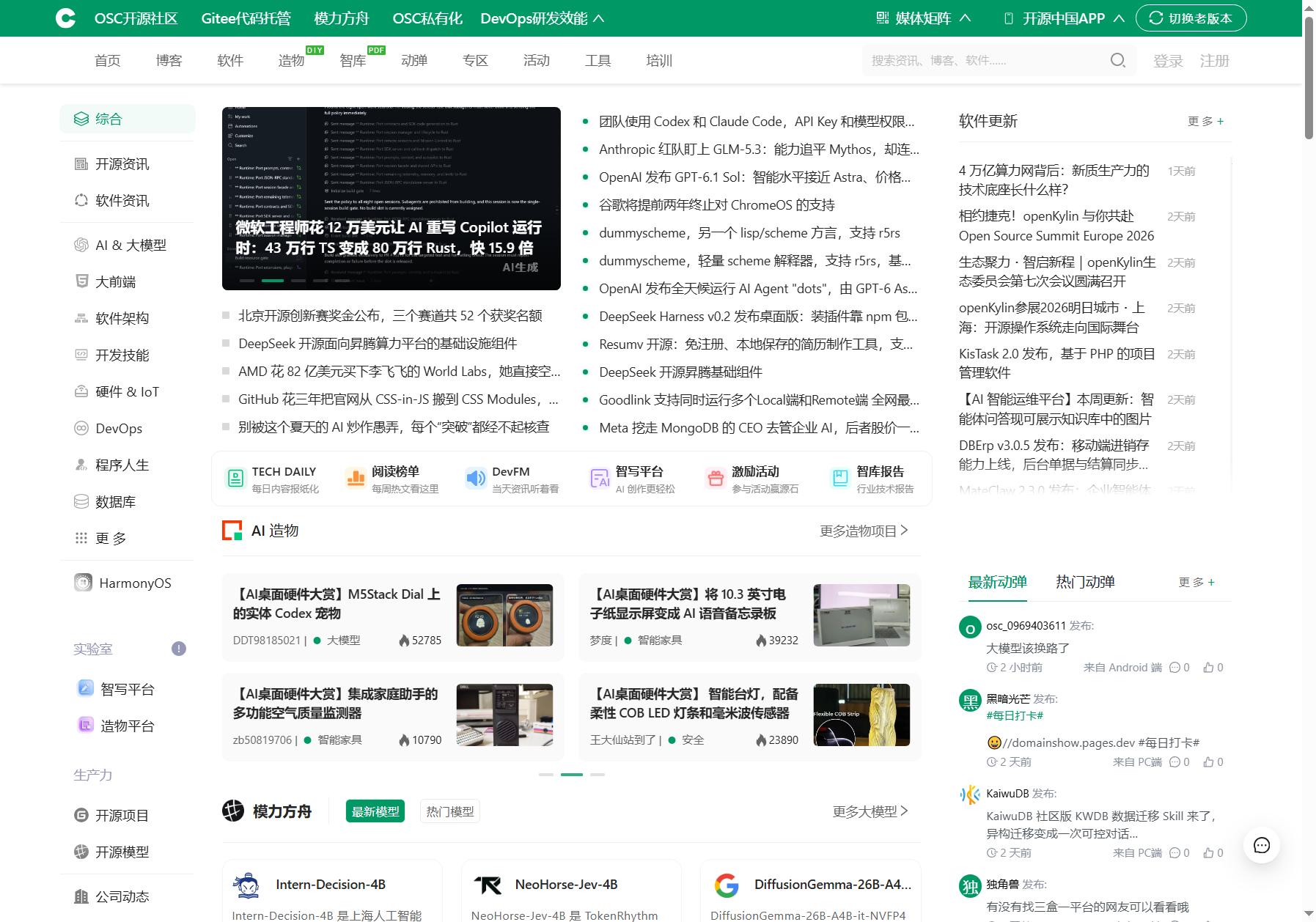1316x922 pixels.
Task: Click the 注册 link
Action: (1215, 61)
